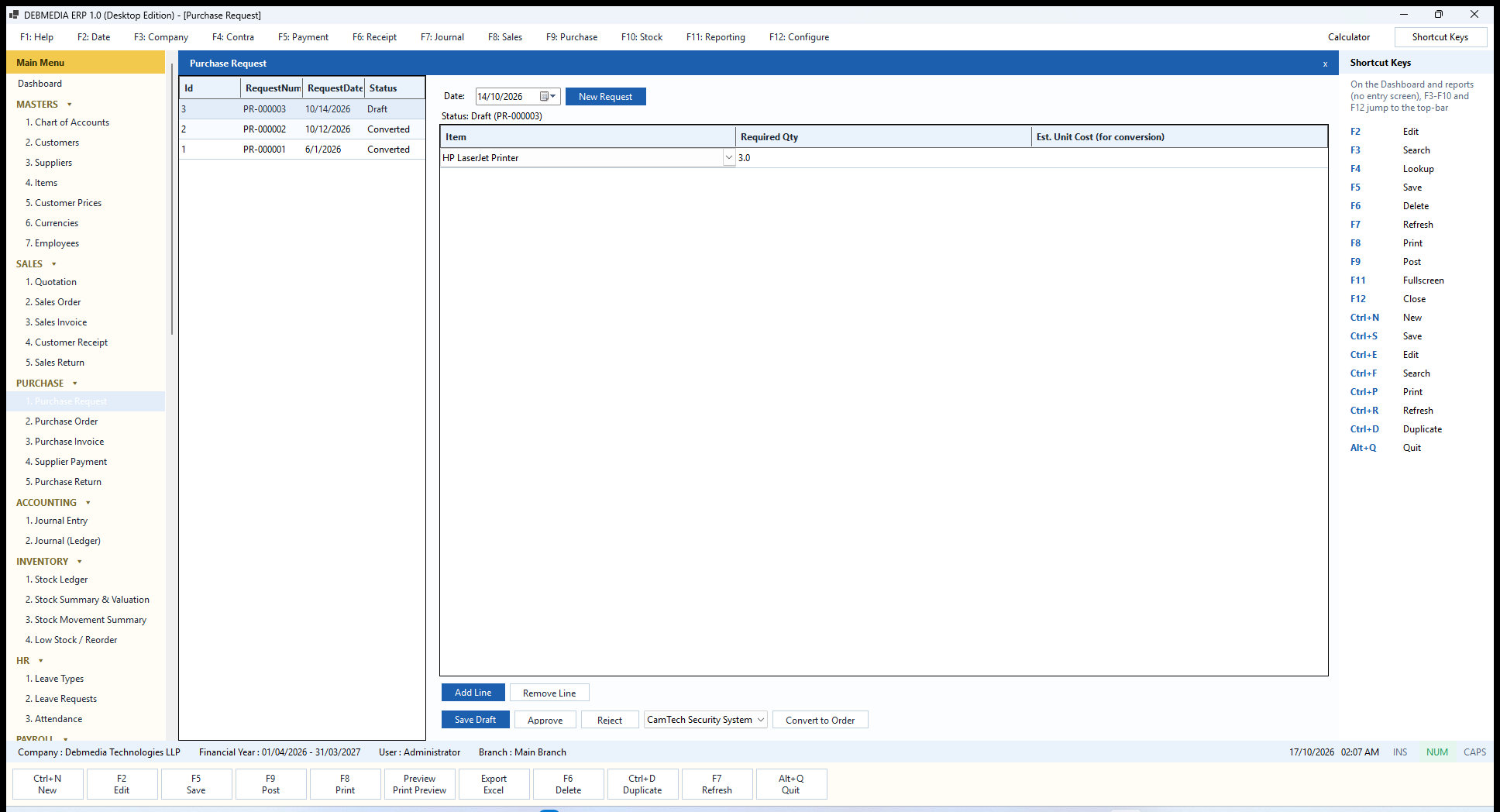Viewport: 1500px width, 812px height.
Task: Approve the purchase request
Action: tap(545, 720)
